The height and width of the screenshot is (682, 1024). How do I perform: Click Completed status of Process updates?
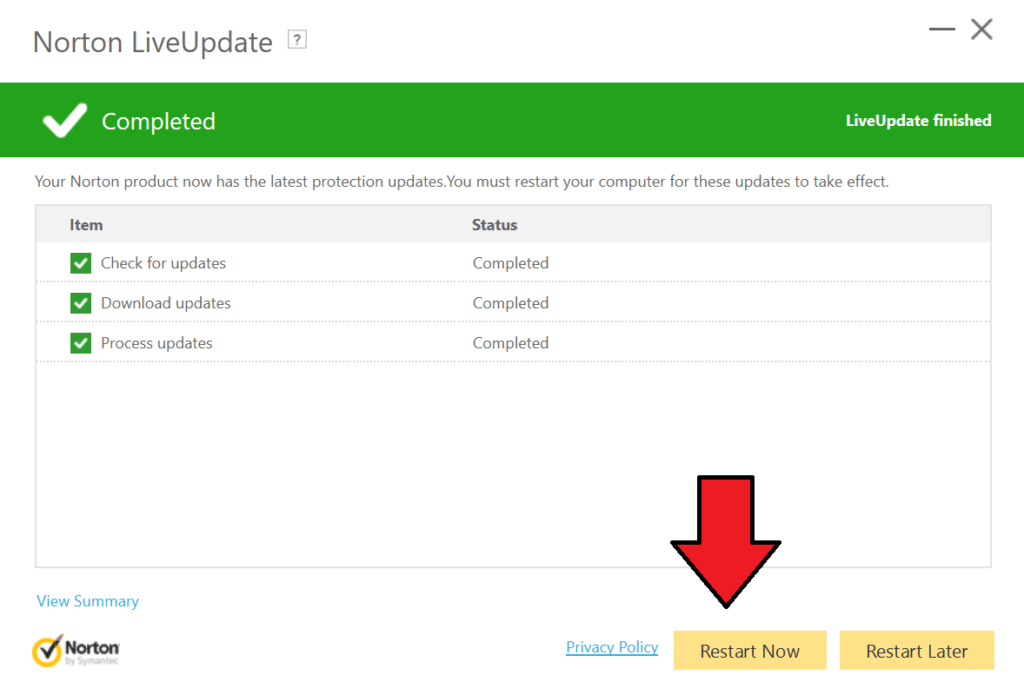[511, 343]
